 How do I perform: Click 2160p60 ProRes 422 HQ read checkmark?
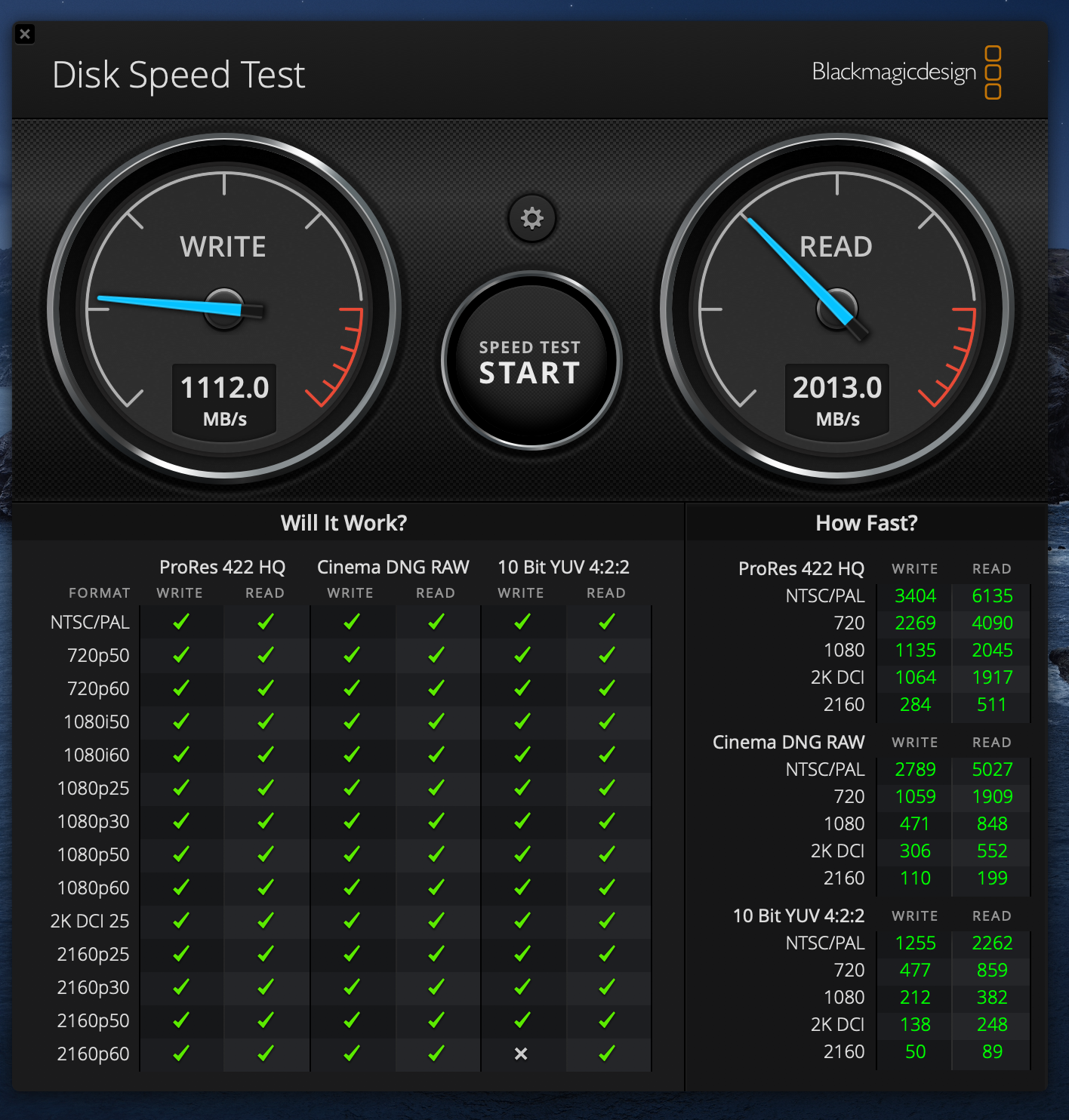tap(266, 1054)
